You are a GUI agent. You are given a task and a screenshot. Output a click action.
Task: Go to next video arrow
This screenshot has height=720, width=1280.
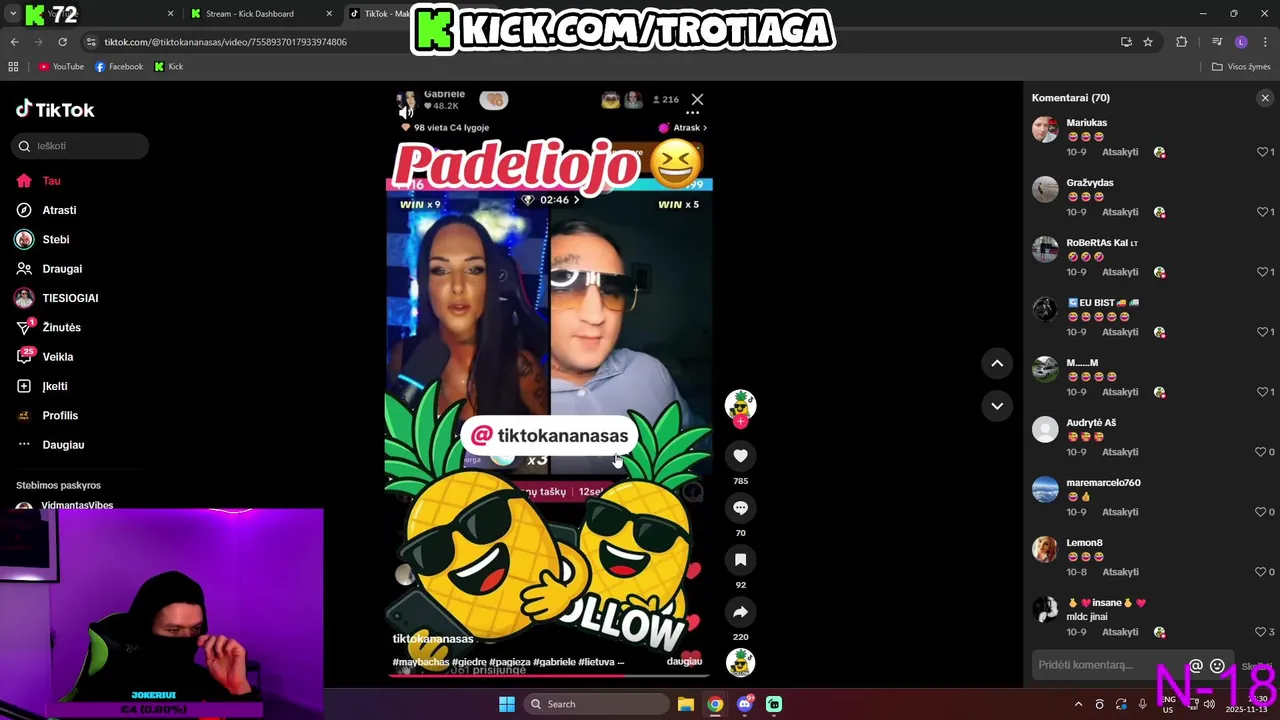(x=997, y=406)
